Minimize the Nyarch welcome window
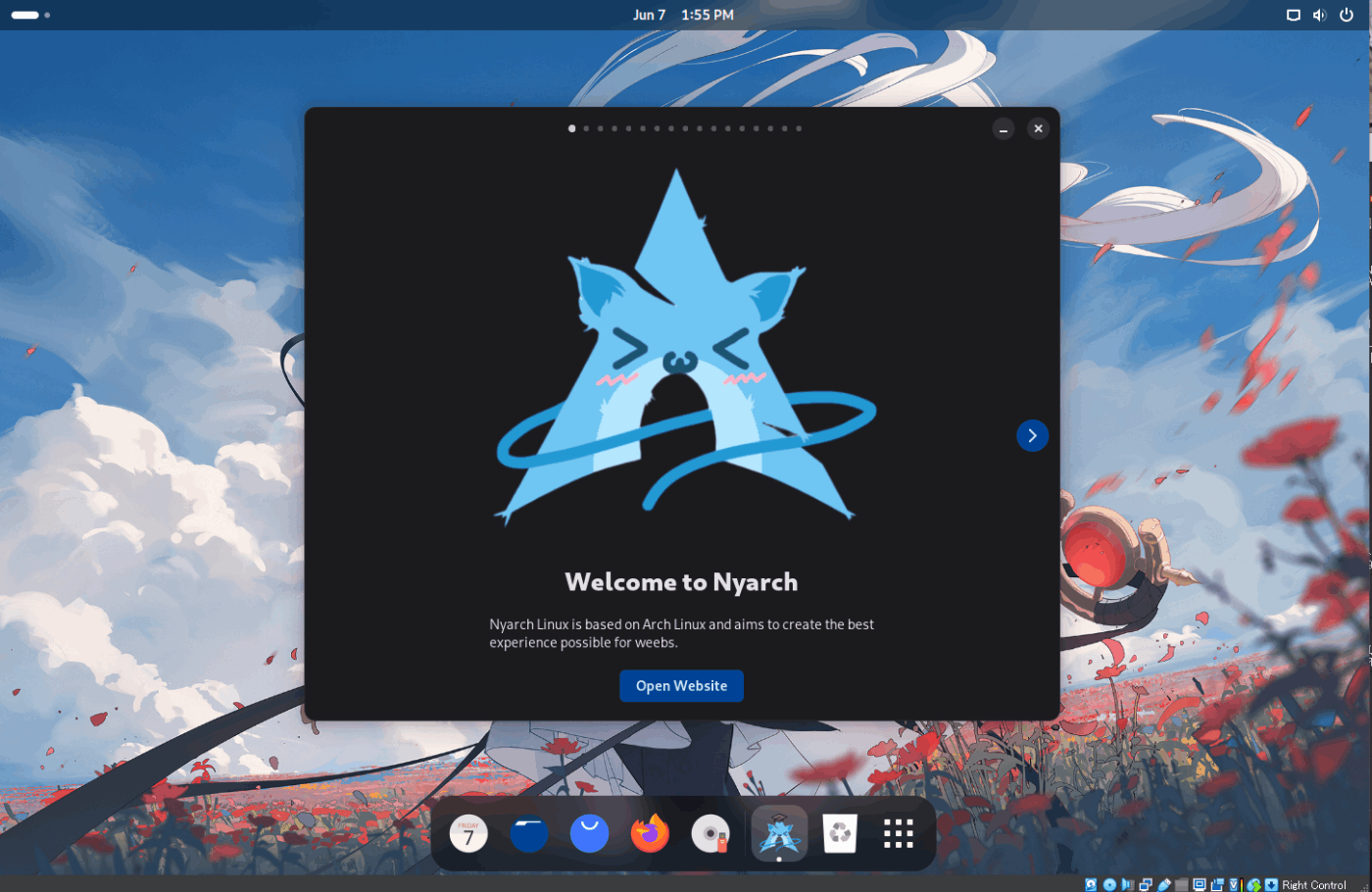Viewport: 1372px width, 892px height. (1004, 128)
